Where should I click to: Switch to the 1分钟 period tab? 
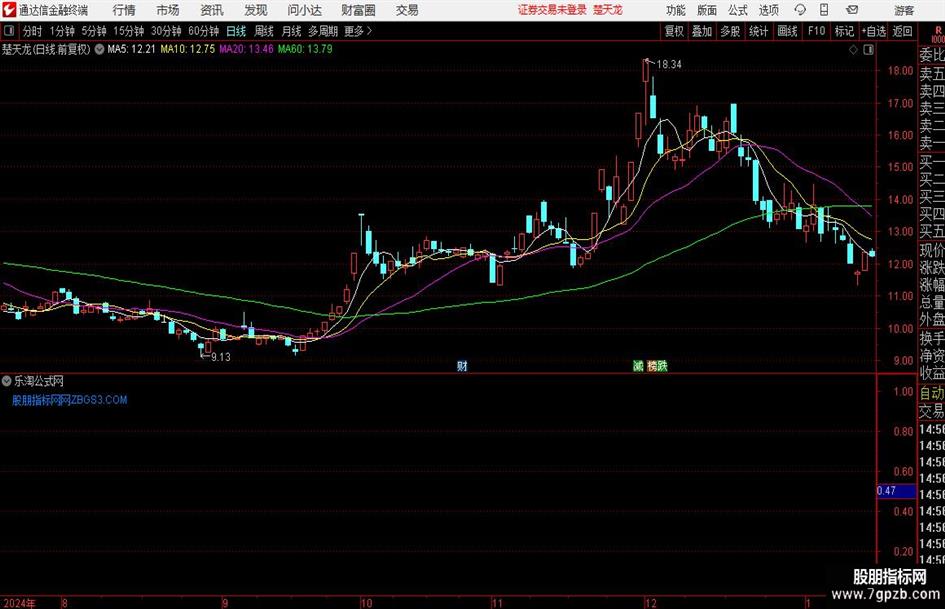62,31
